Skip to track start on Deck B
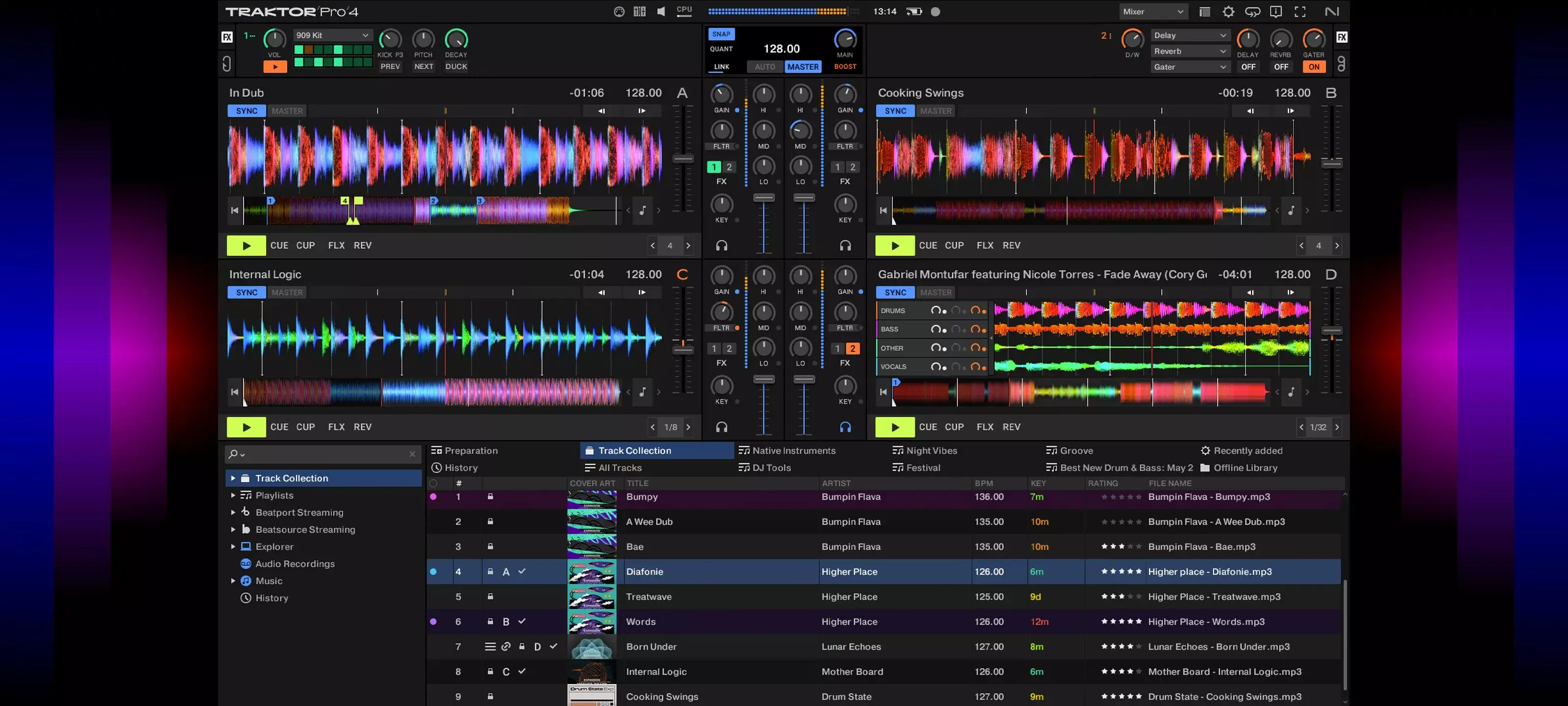This screenshot has height=706, width=1568. click(883, 210)
